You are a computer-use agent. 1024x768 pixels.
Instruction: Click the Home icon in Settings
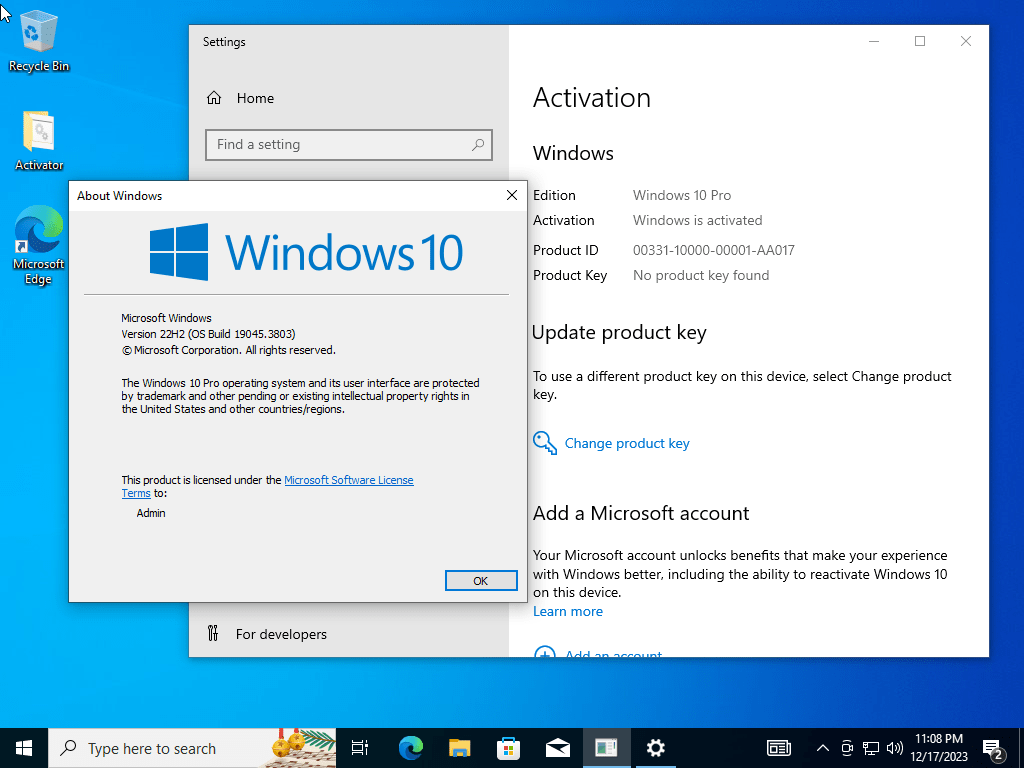(214, 98)
